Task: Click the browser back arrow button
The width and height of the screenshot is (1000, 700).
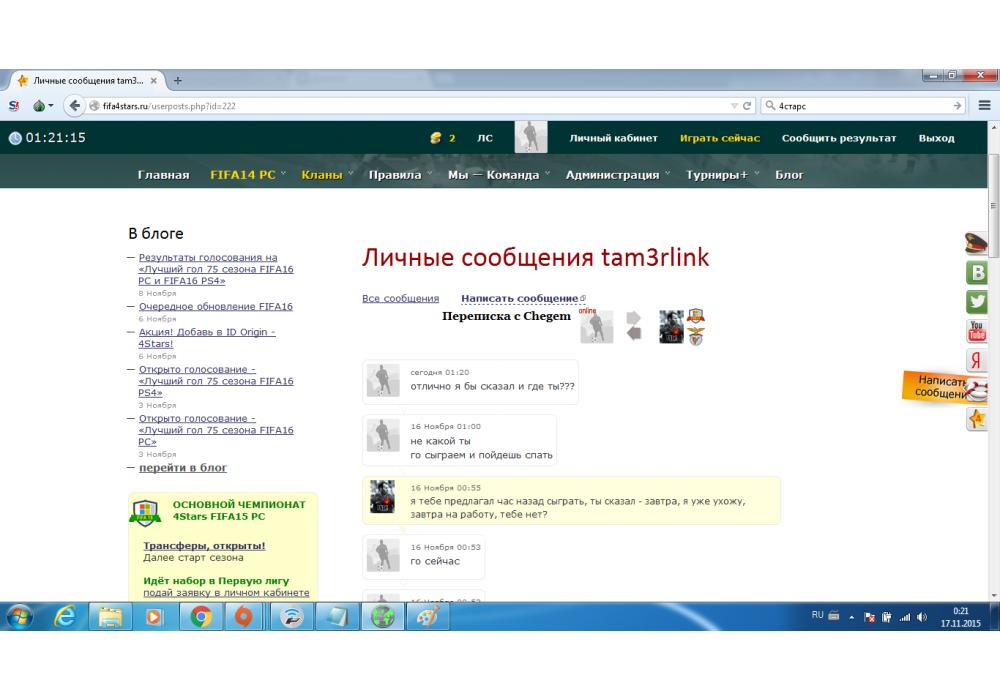Action: [x=73, y=105]
